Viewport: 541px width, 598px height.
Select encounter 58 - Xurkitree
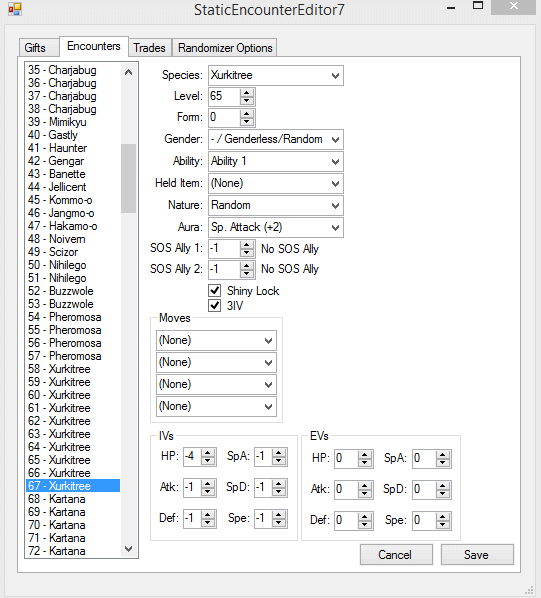(73, 369)
